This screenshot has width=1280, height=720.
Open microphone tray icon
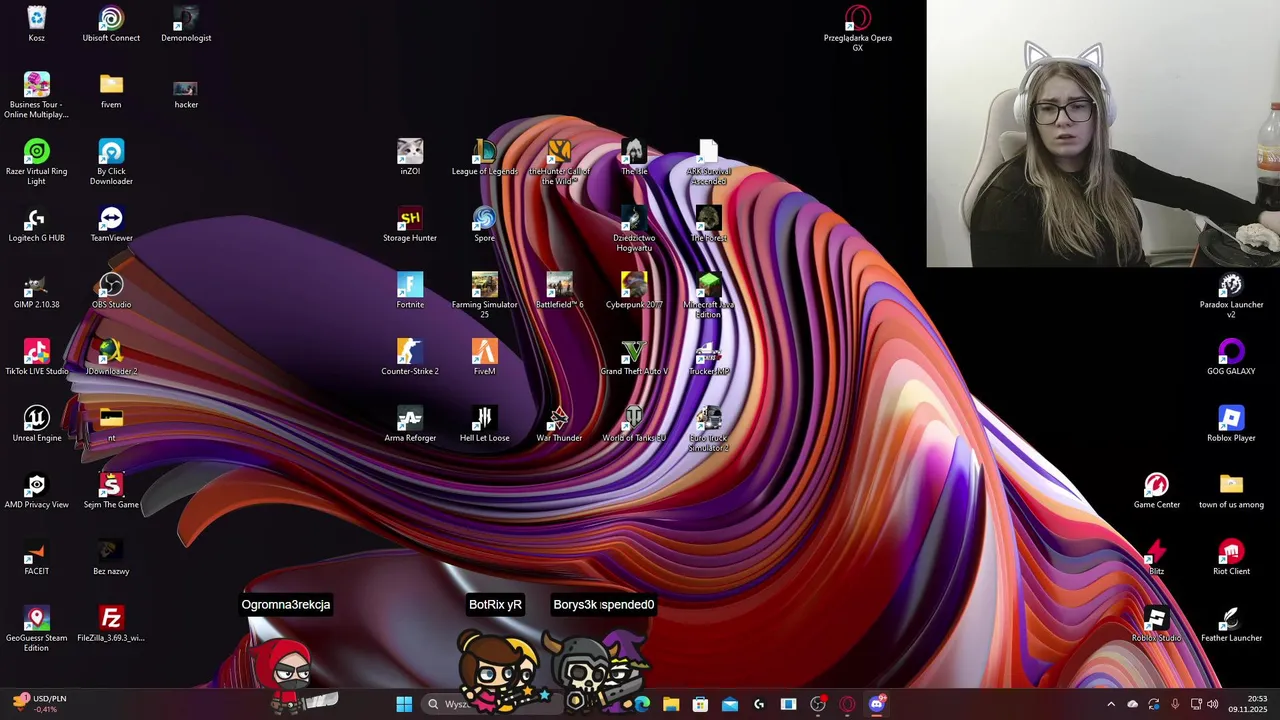pos(1175,704)
